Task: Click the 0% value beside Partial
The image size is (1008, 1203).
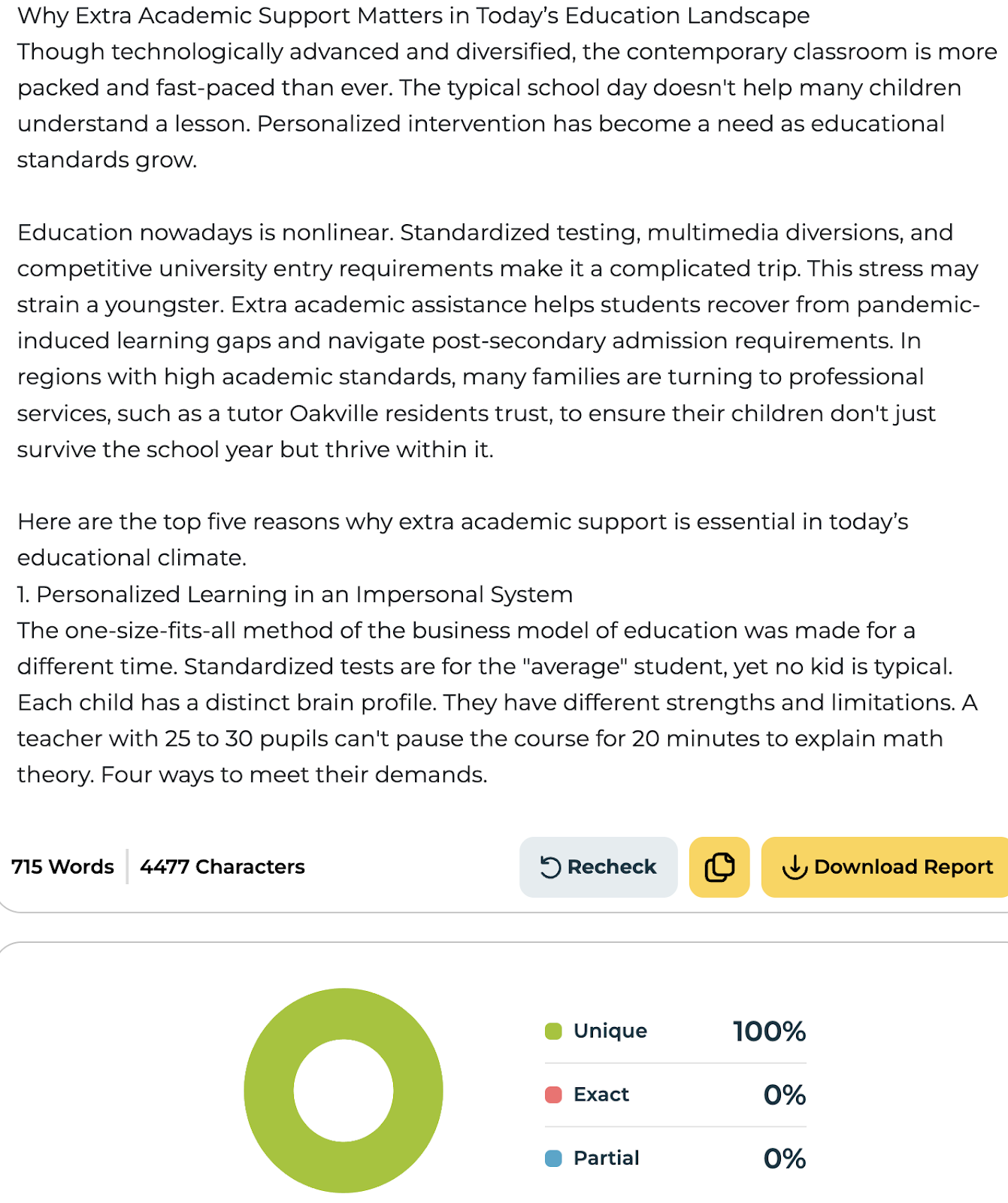Action: click(x=784, y=1159)
